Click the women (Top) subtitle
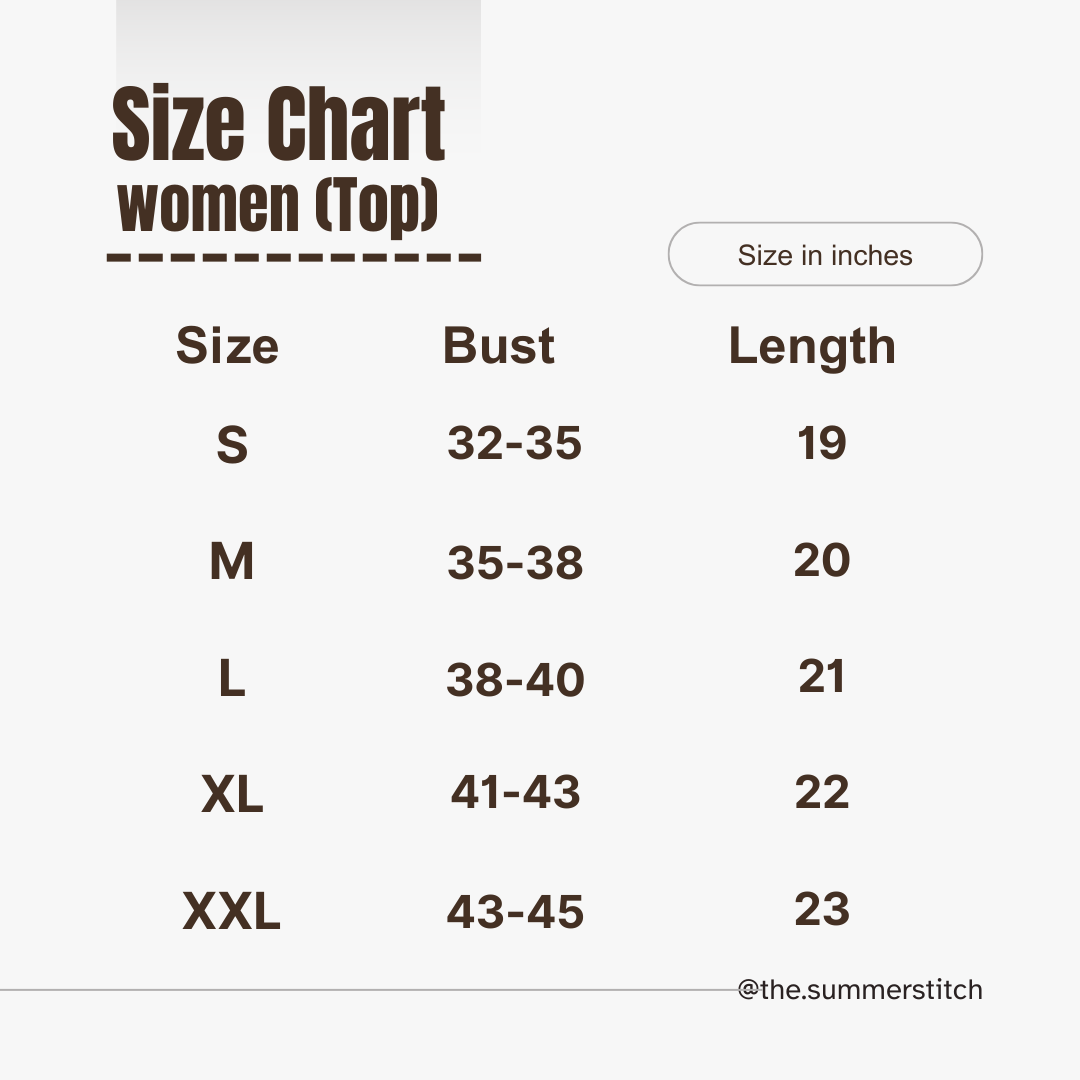The image size is (1080, 1080). 278,206
